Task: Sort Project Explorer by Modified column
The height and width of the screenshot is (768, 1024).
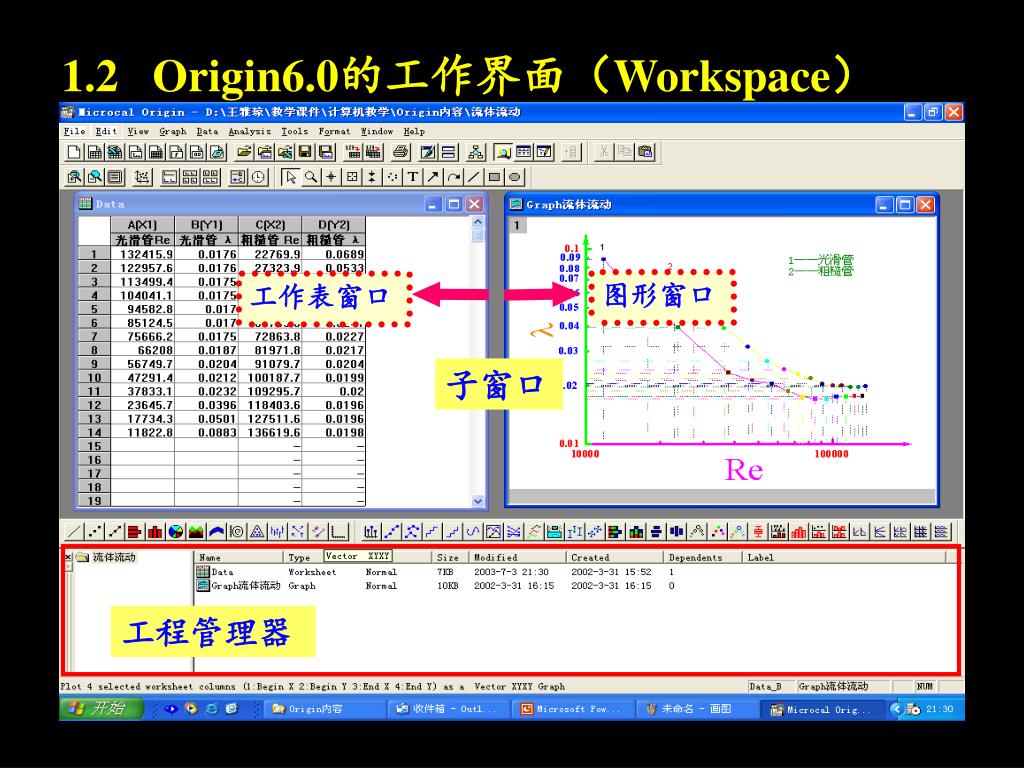Action: pyautogui.click(x=517, y=558)
